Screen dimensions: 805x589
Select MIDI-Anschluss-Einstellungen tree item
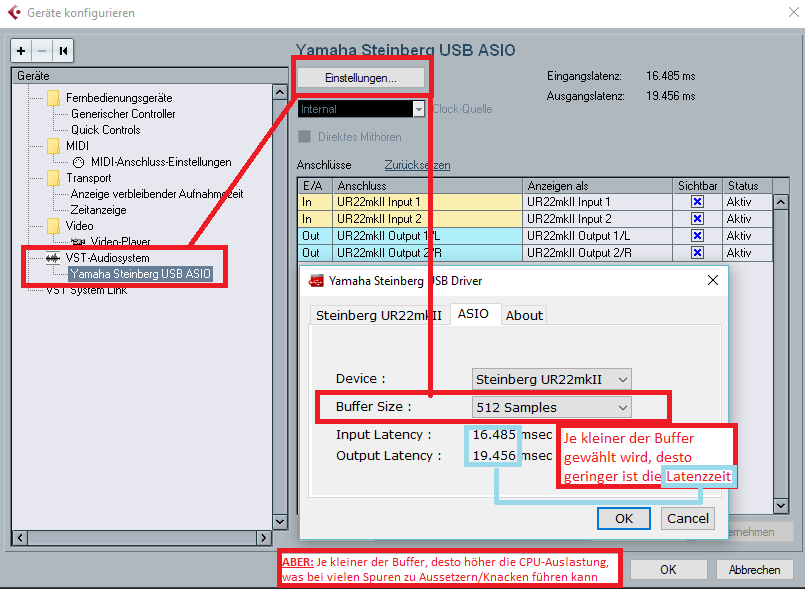pyautogui.click(x=161, y=162)
